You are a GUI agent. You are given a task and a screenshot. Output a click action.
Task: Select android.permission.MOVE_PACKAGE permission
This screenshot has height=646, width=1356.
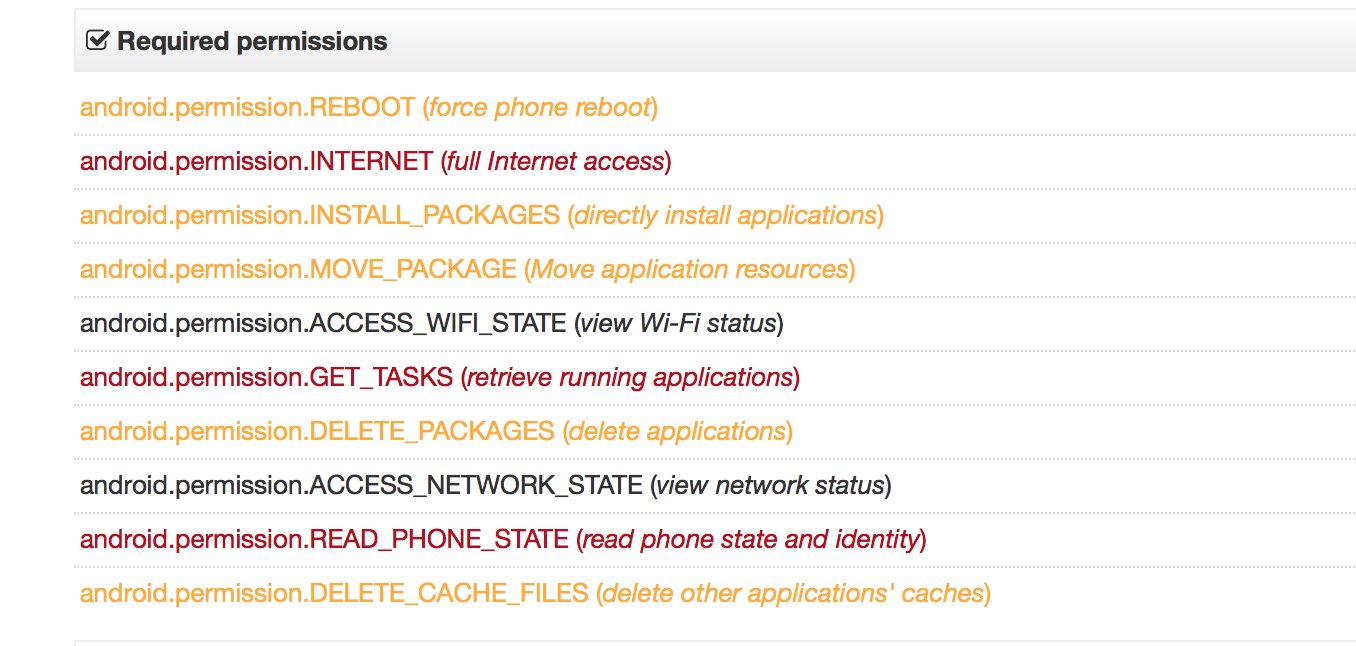tap(298, 269)
